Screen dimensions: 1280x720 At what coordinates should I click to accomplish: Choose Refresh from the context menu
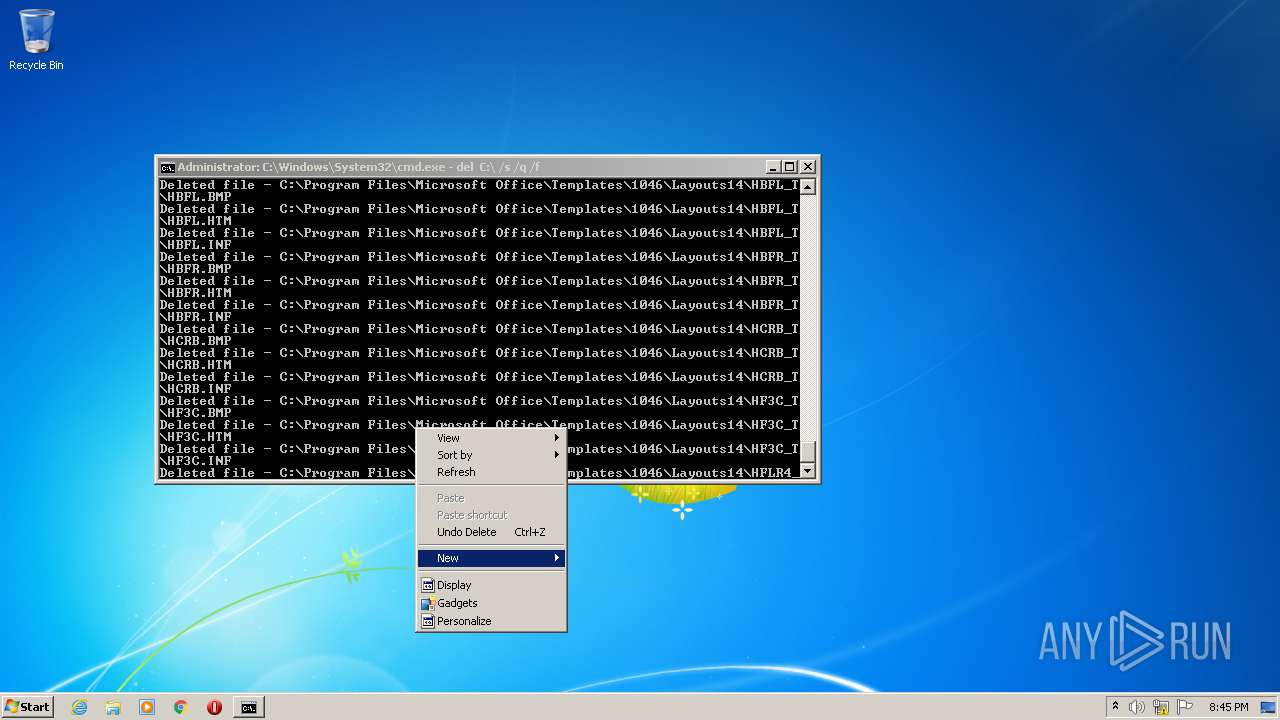[x=491, y=472]
